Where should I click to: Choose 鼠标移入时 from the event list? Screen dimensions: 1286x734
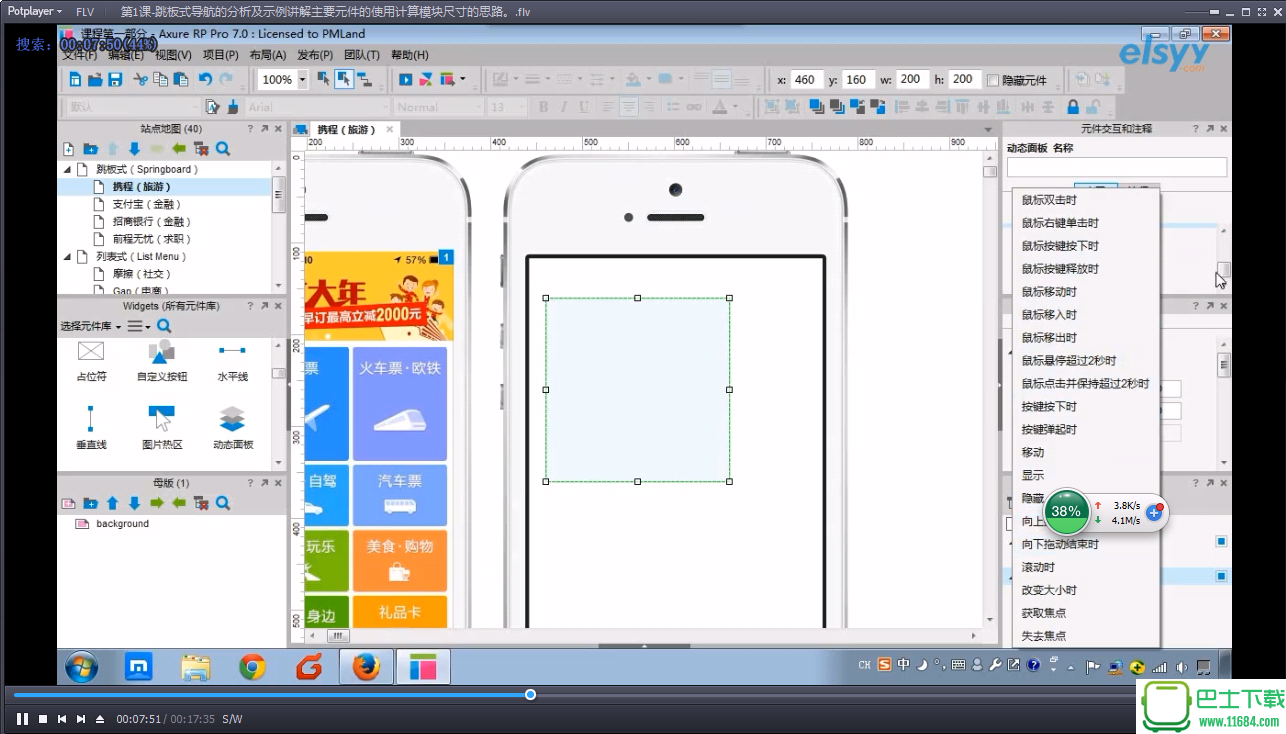[x=1049, y=315]
